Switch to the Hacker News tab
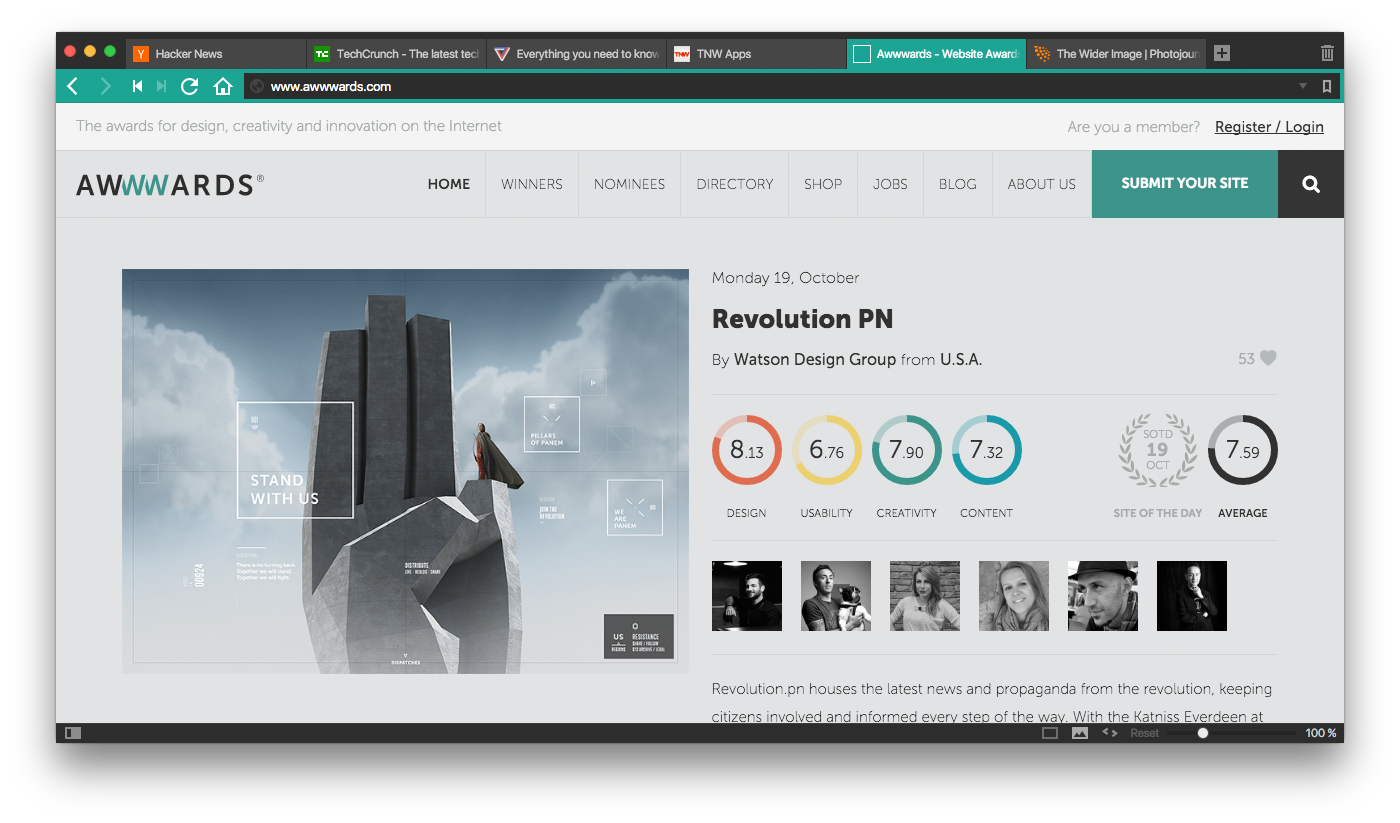The image size is (1400, 823). tap(216, 54)
